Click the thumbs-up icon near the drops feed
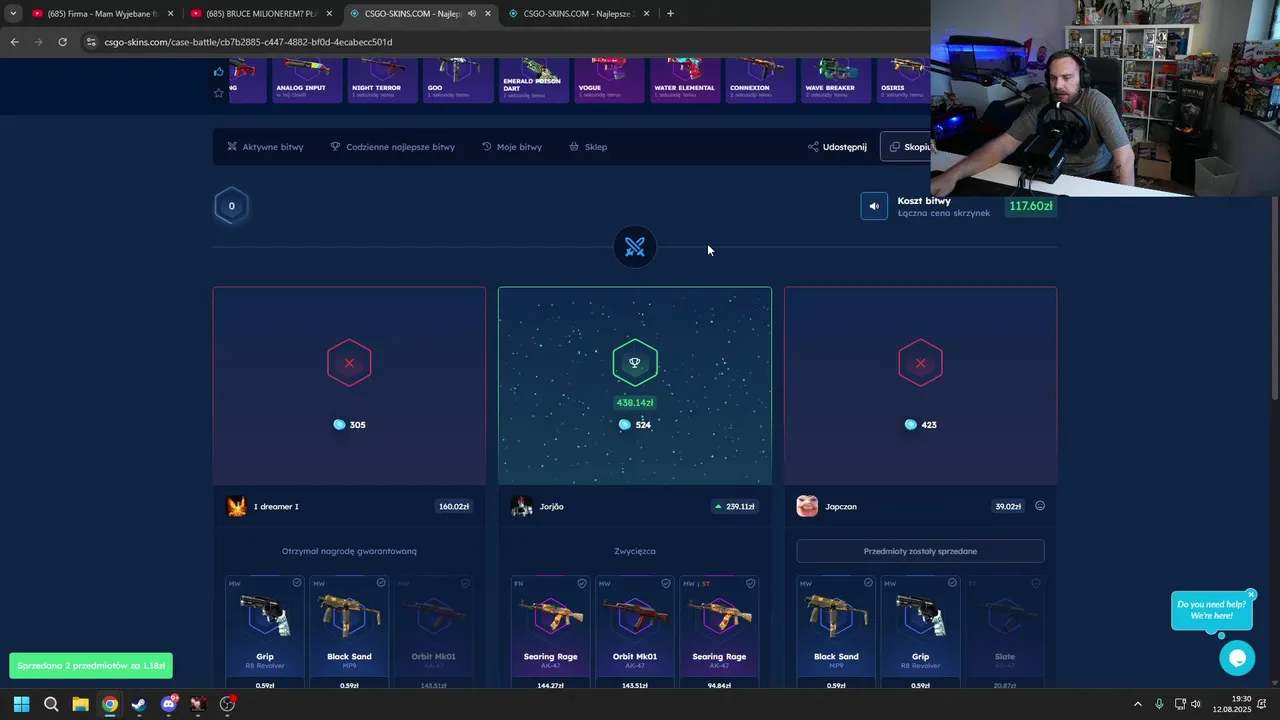Image resolution: width=1280 pixels, height=720 pixels. point(219,71)
